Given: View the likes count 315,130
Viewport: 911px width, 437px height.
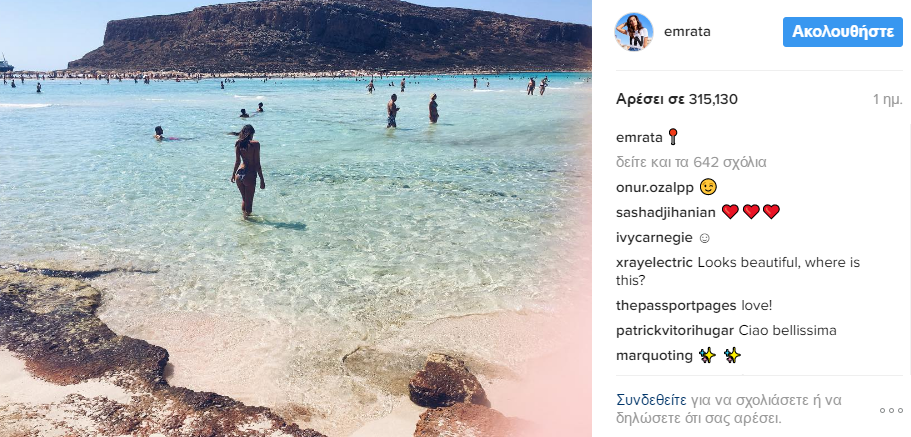Looking at the screenshot, I should point(677,99).
